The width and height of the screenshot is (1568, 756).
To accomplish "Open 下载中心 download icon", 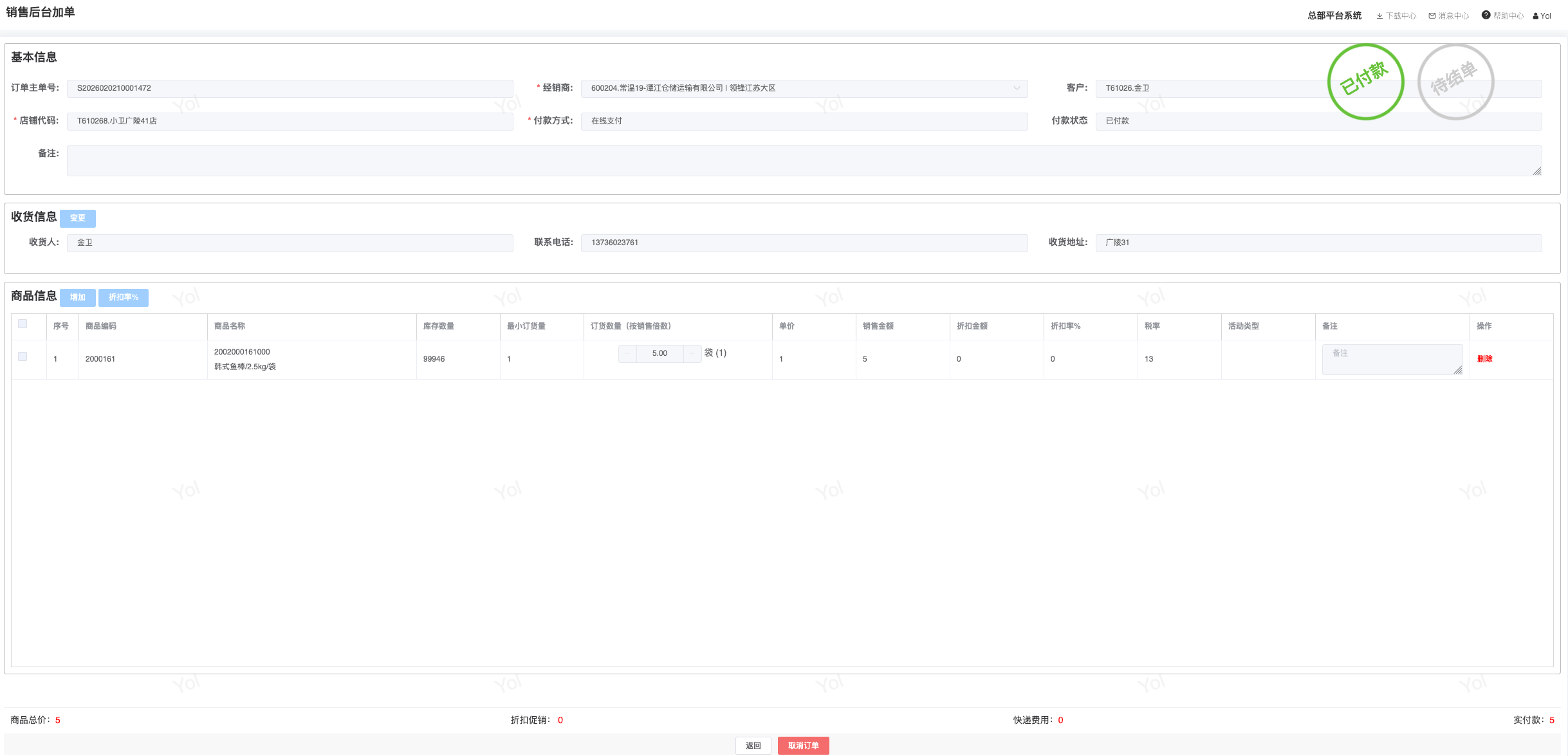I will tap(1379, 16).
